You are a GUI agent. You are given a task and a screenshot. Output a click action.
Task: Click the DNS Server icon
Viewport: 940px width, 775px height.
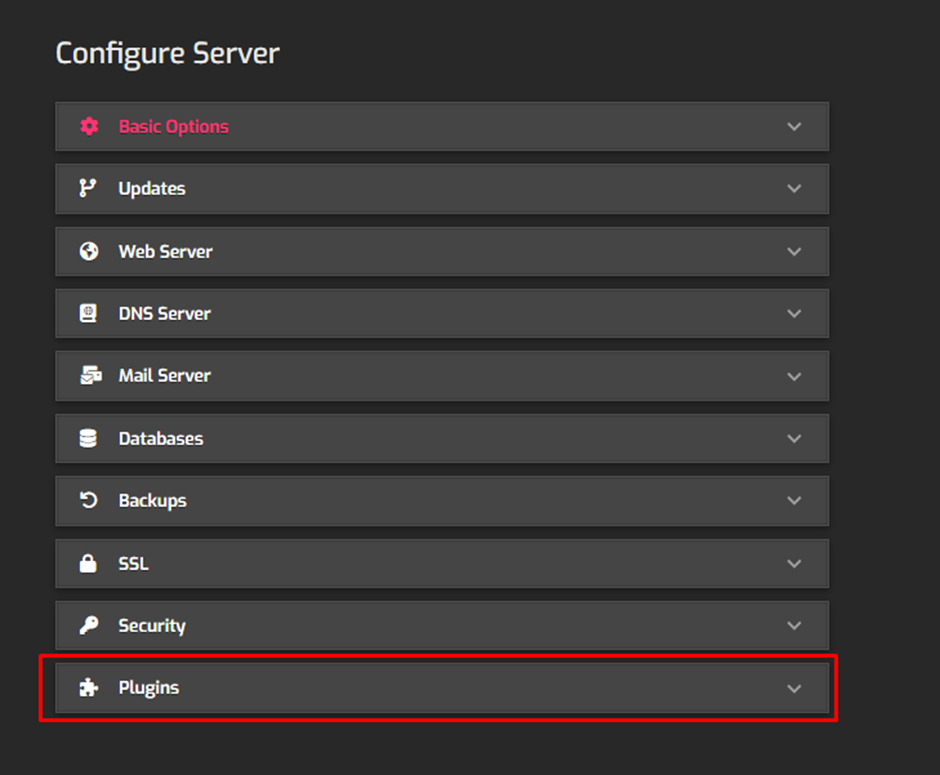(89, 313)
